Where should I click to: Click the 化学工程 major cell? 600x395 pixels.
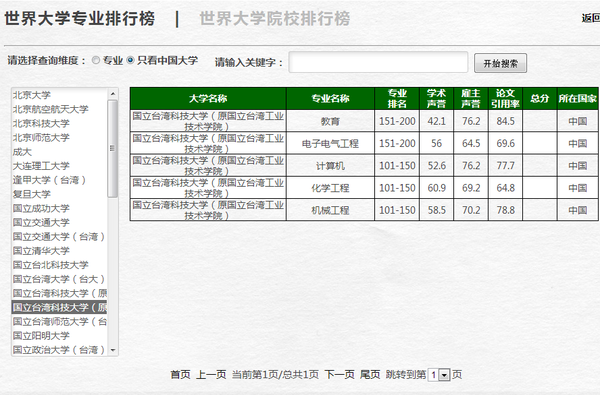(330, 188)
